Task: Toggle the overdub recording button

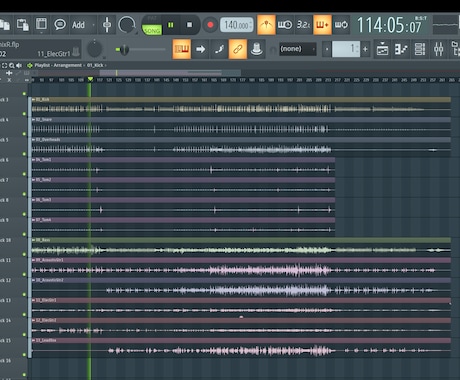Action: (322, 25)
